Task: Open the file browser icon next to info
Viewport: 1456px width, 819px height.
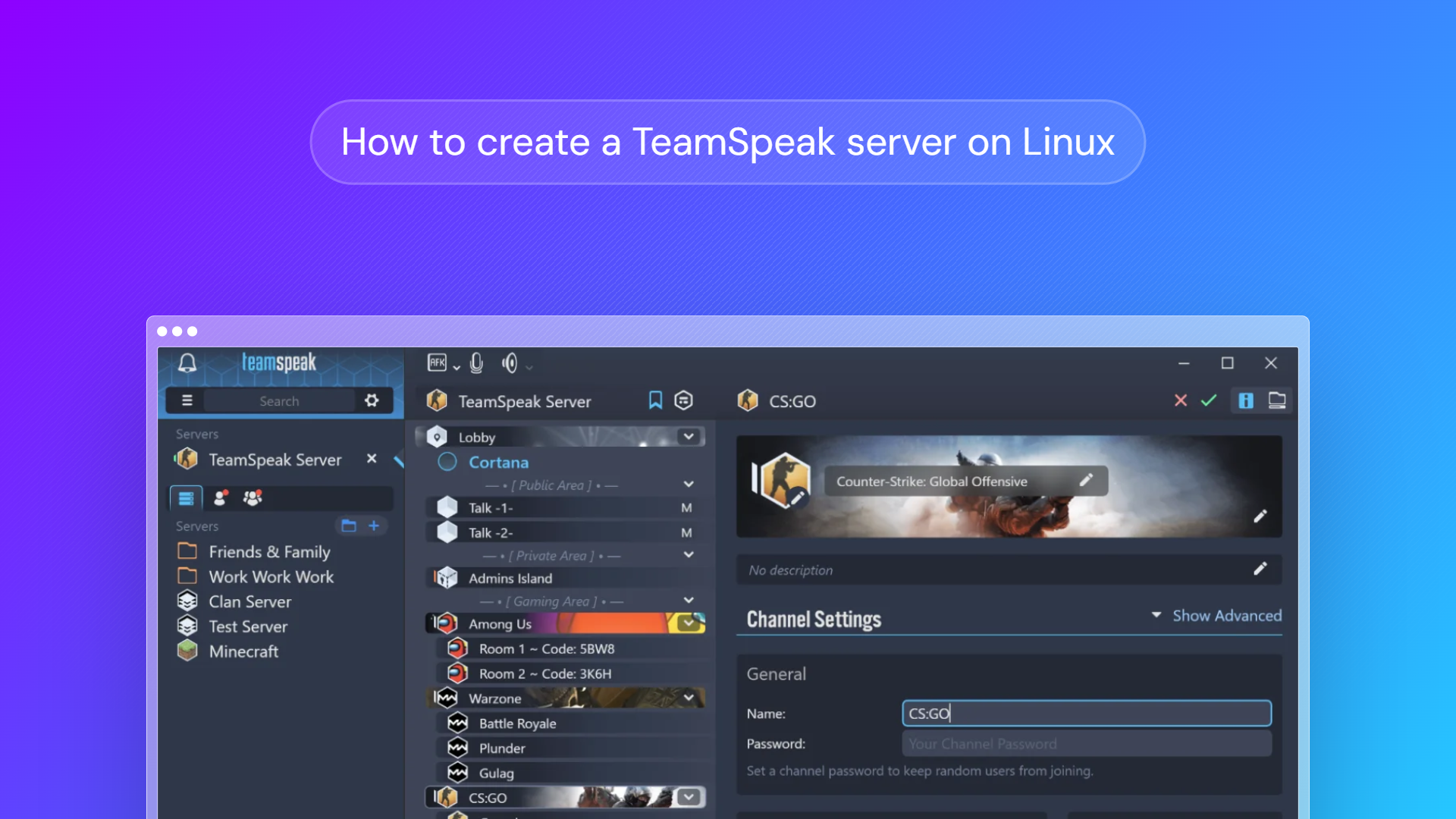Action: pos(1278,400)
